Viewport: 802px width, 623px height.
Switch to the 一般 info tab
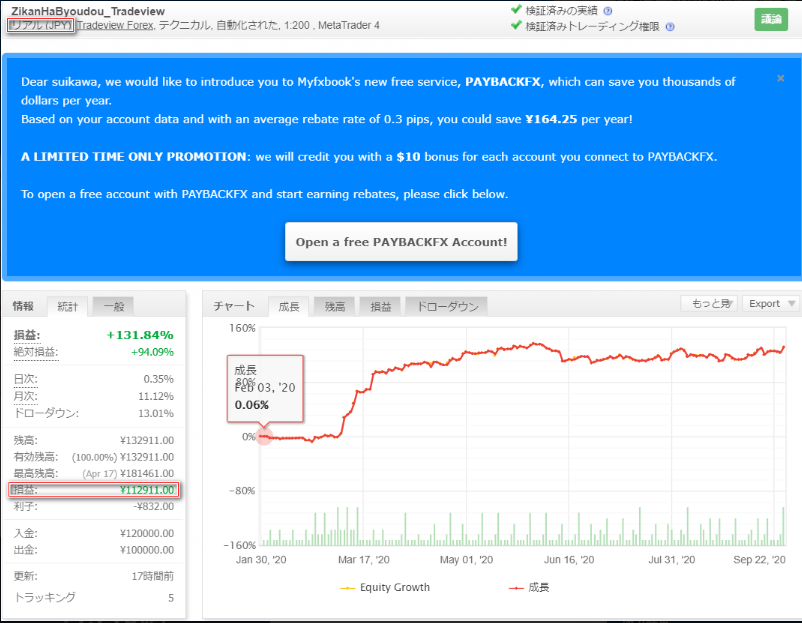[114, 306]
